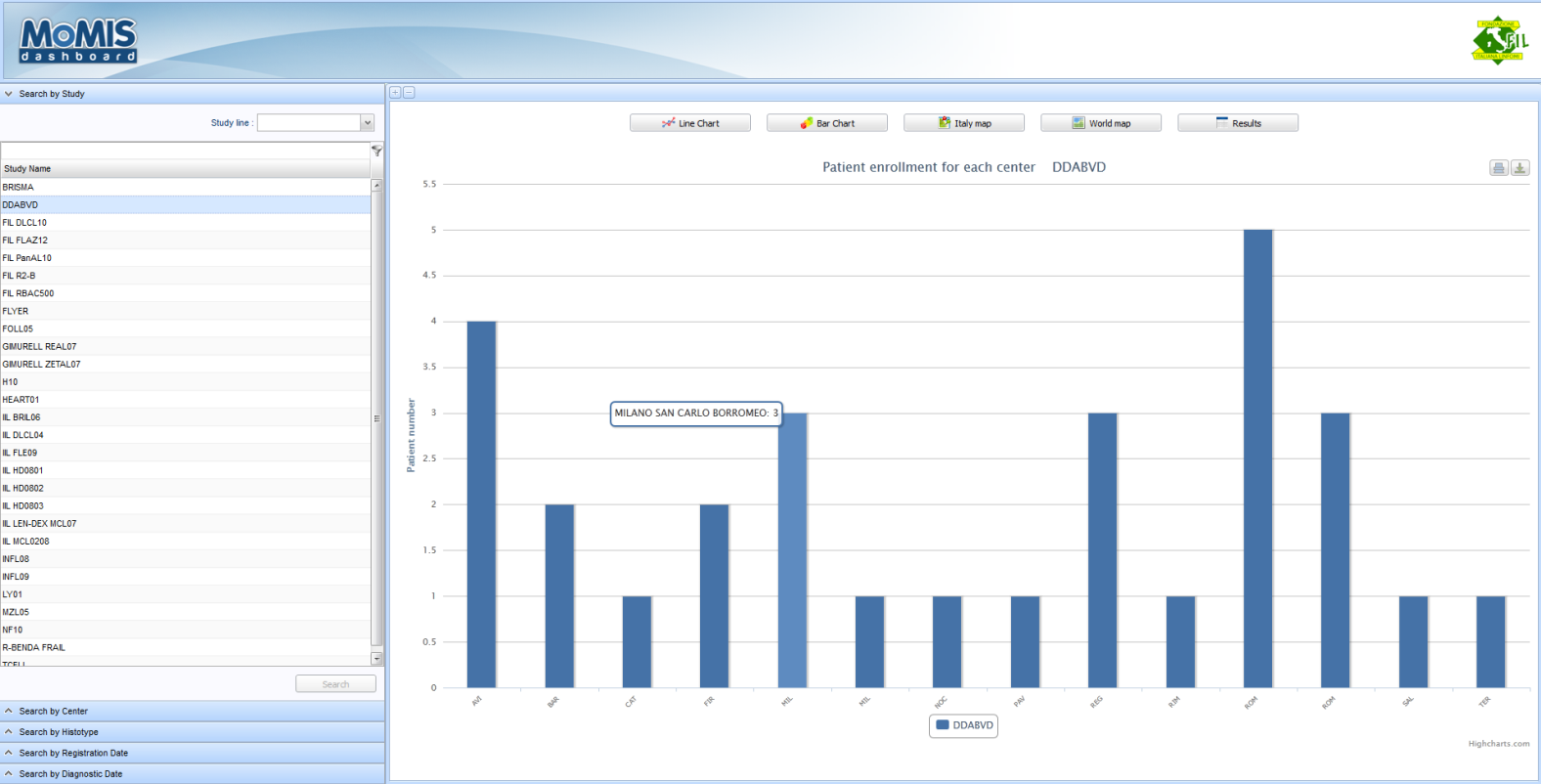The image size is (1541, 784).
Task: Select the R-BENDA FRAIL study
Action: 186,647
